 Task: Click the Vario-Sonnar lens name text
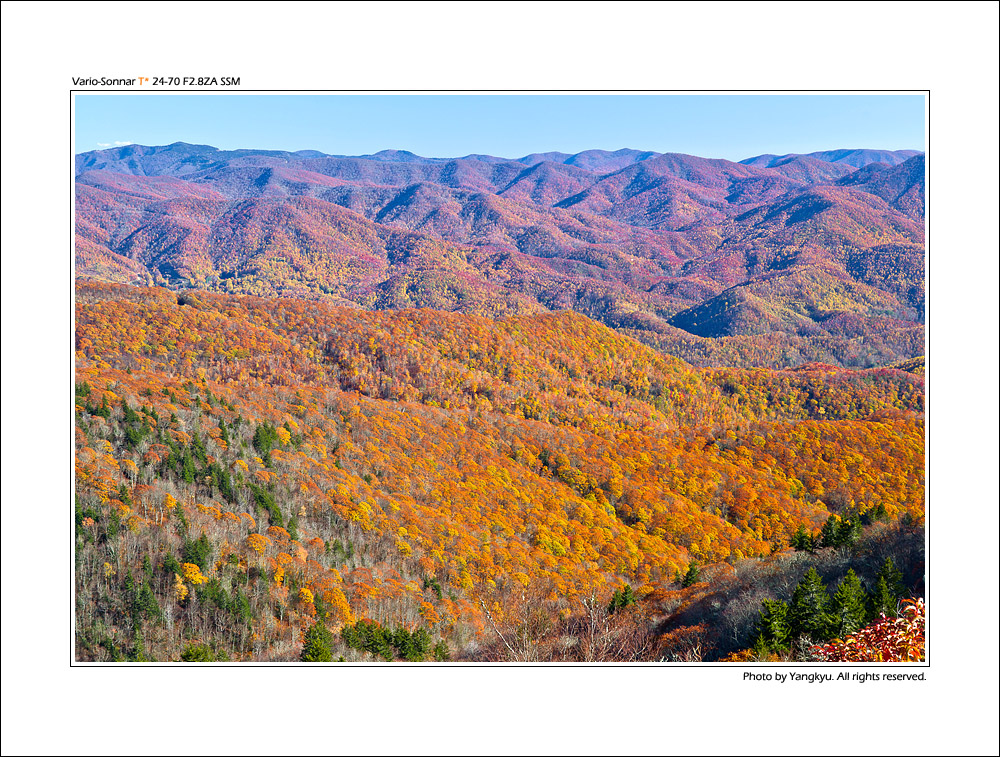pos(102,81)
